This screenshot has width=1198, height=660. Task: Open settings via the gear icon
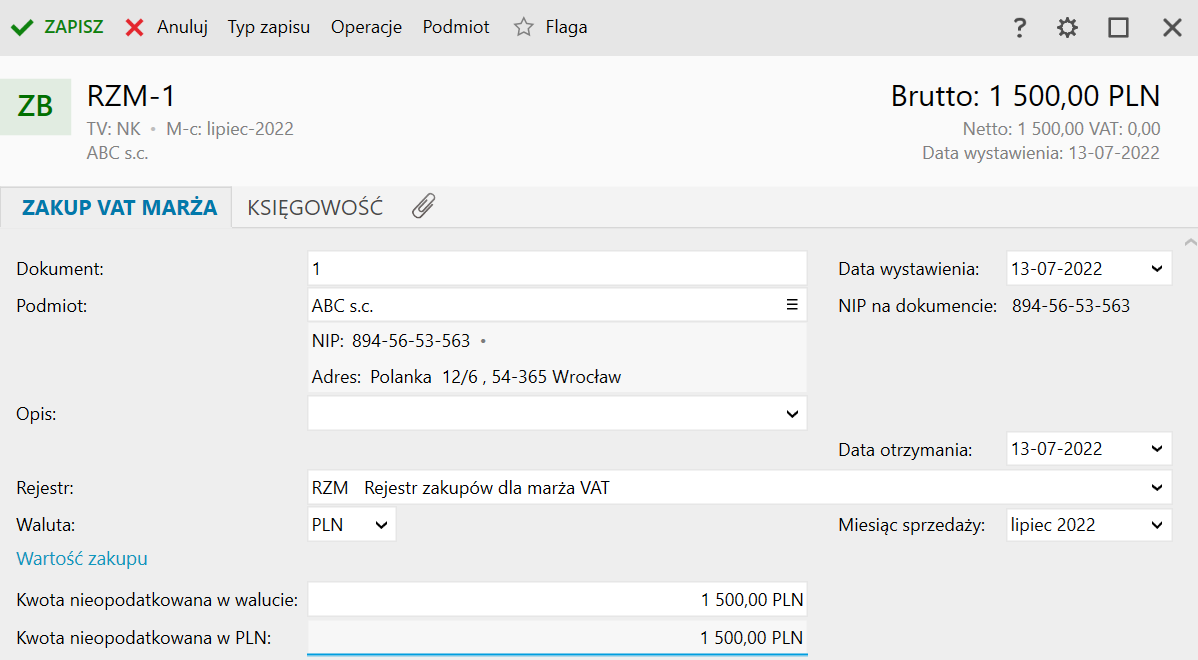(x=1067, y=28)
